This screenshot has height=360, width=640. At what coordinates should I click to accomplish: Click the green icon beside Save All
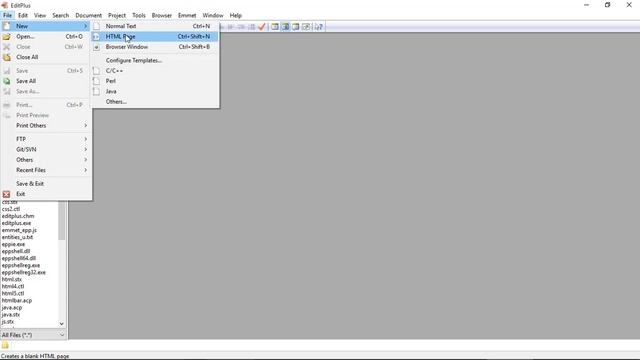pos(7,81)
